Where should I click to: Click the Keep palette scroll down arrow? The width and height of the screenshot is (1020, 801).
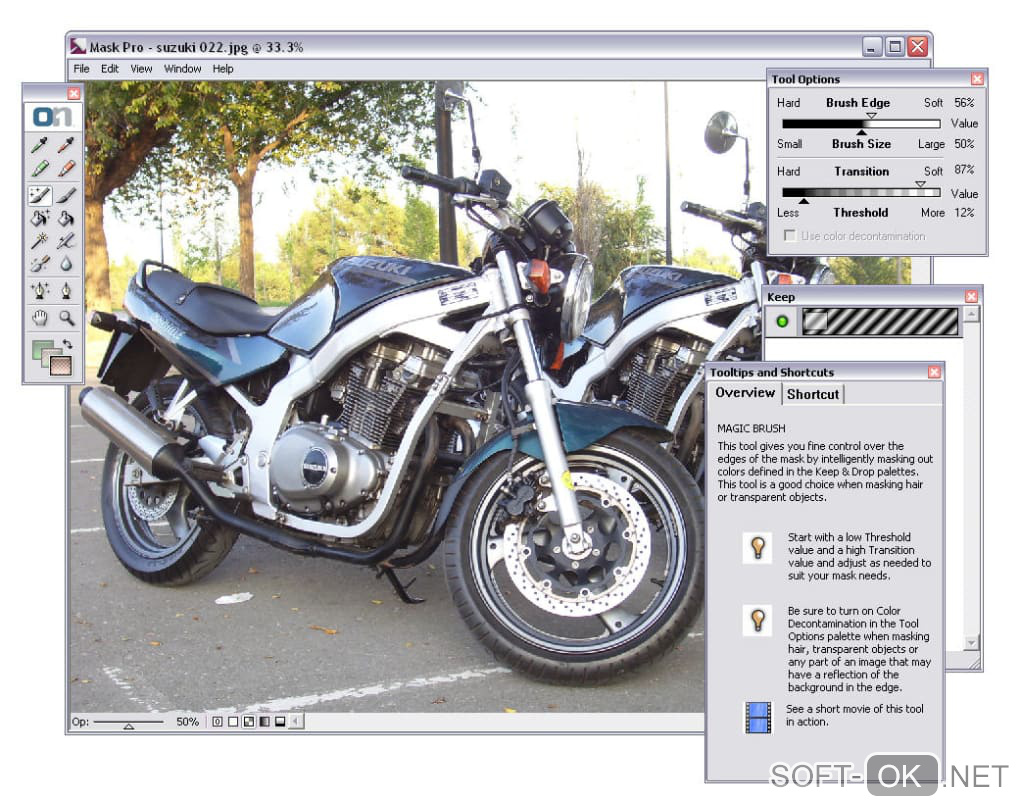(971, 643)
